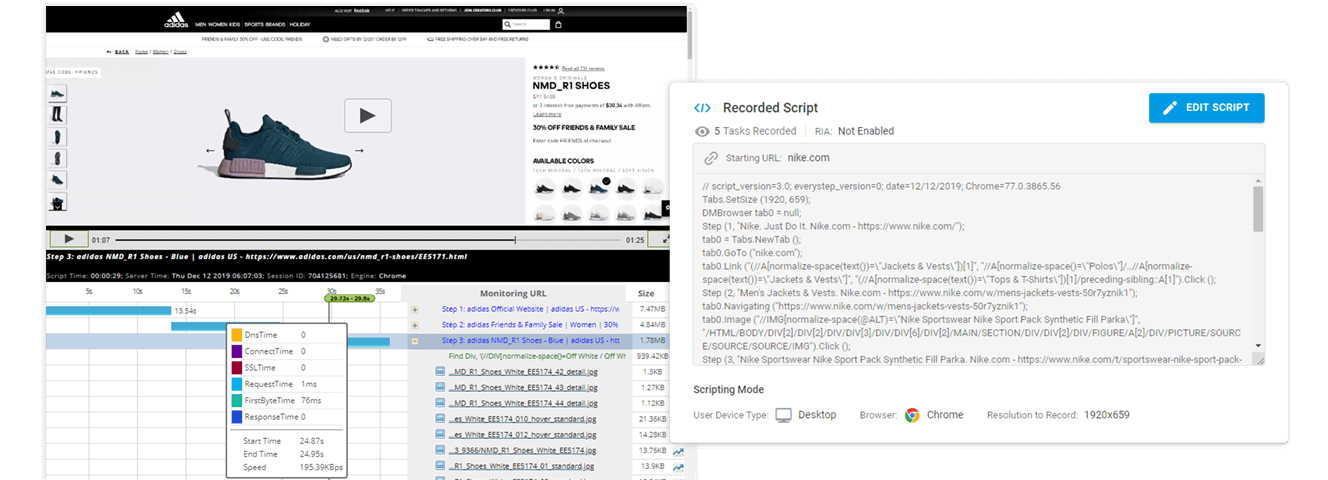Select fifth shoe angled-view thumbnail
Viewport: 1328px width, 480px height.
click(57, 181)
